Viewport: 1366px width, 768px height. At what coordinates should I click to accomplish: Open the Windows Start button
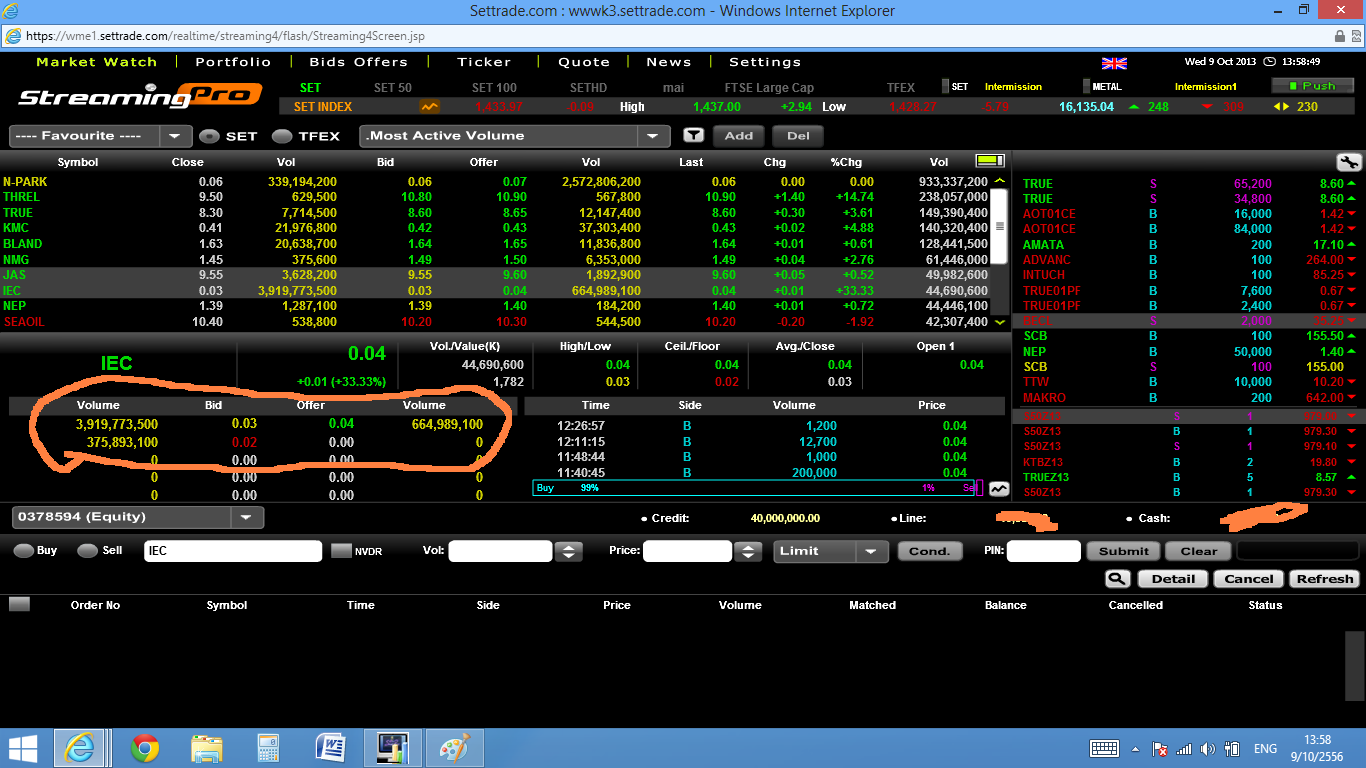23,748
